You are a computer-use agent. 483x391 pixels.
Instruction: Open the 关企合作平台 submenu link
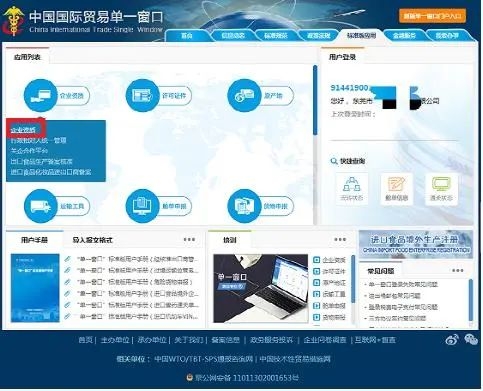[29, 151]
